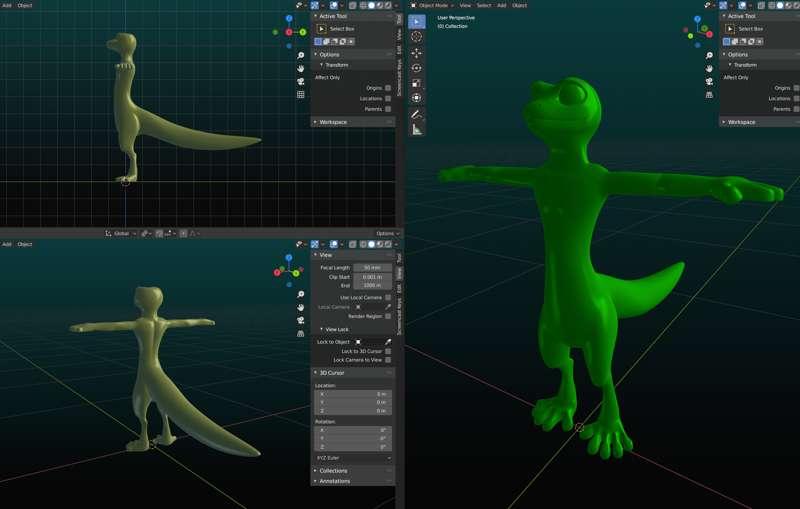The height and width of the screenshot is (509, 800).
Task: Expand the Collections panel
Action: pos(352,471)
